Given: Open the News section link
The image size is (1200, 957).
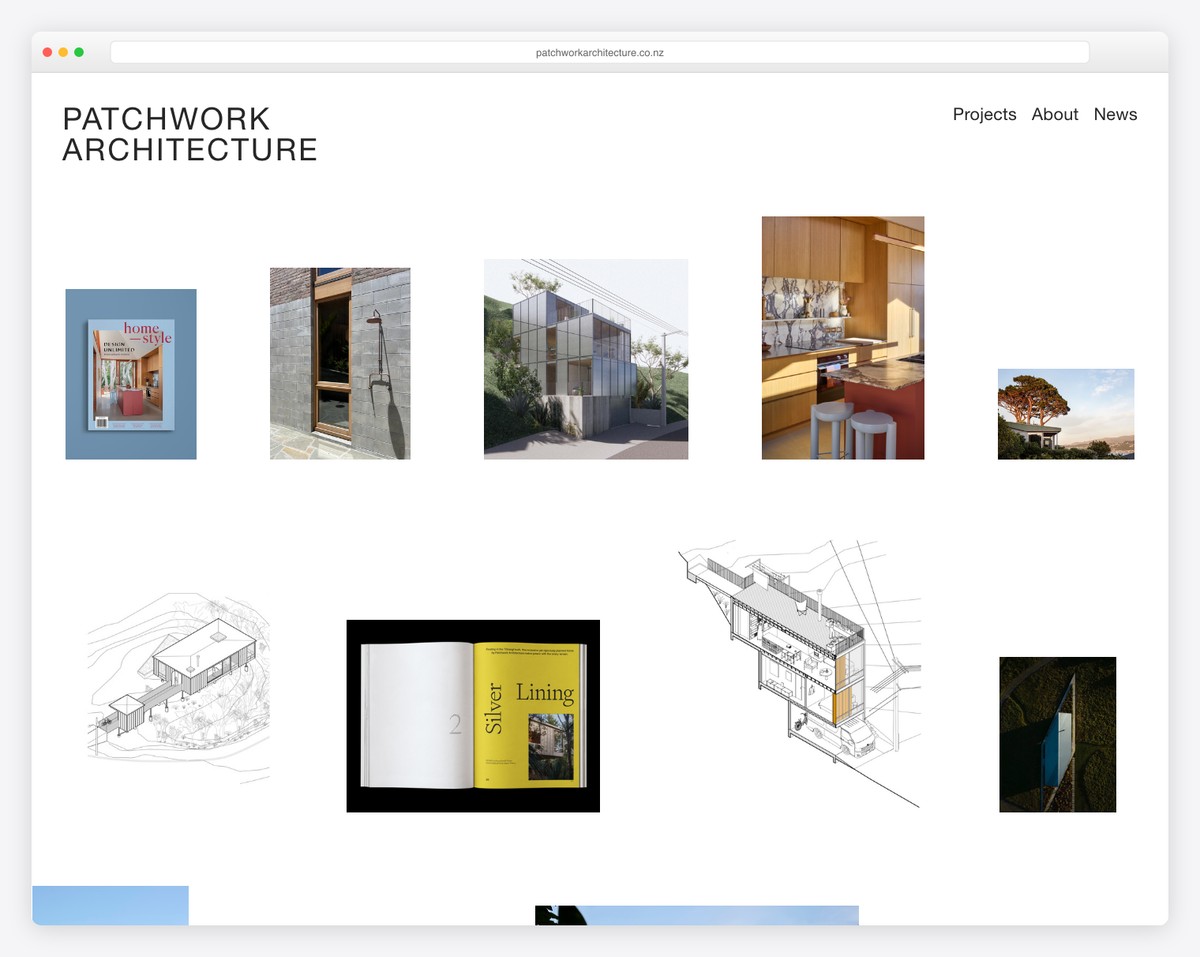Looking at the screenshot, I should 1115,114.
